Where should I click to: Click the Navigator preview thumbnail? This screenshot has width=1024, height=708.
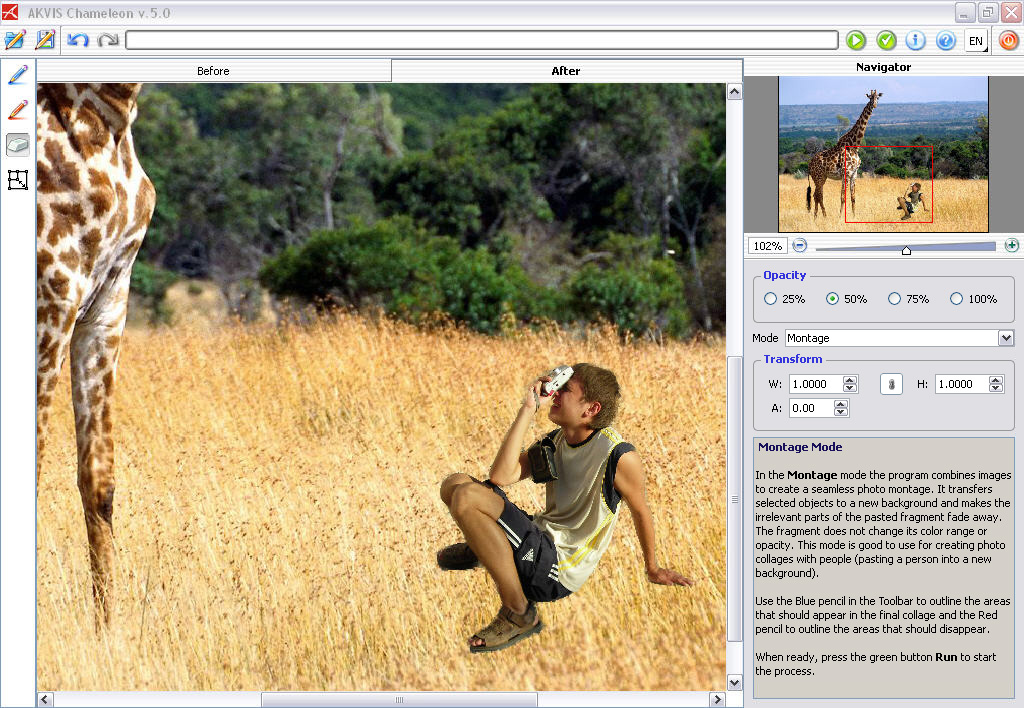(883, 153)
